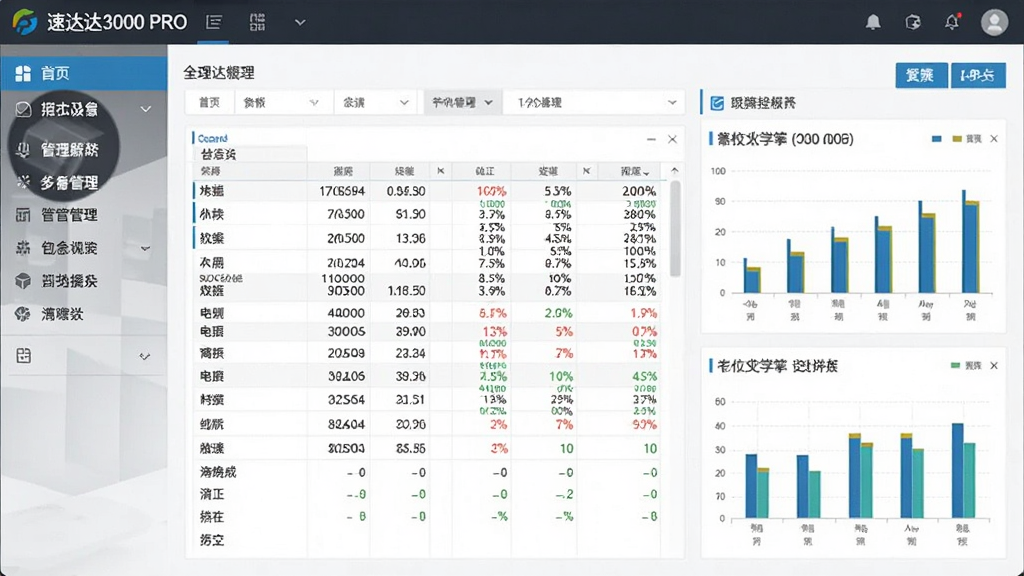
Task: Click the 首页 sidebar grid icon
Action: [x=23, y=73]
